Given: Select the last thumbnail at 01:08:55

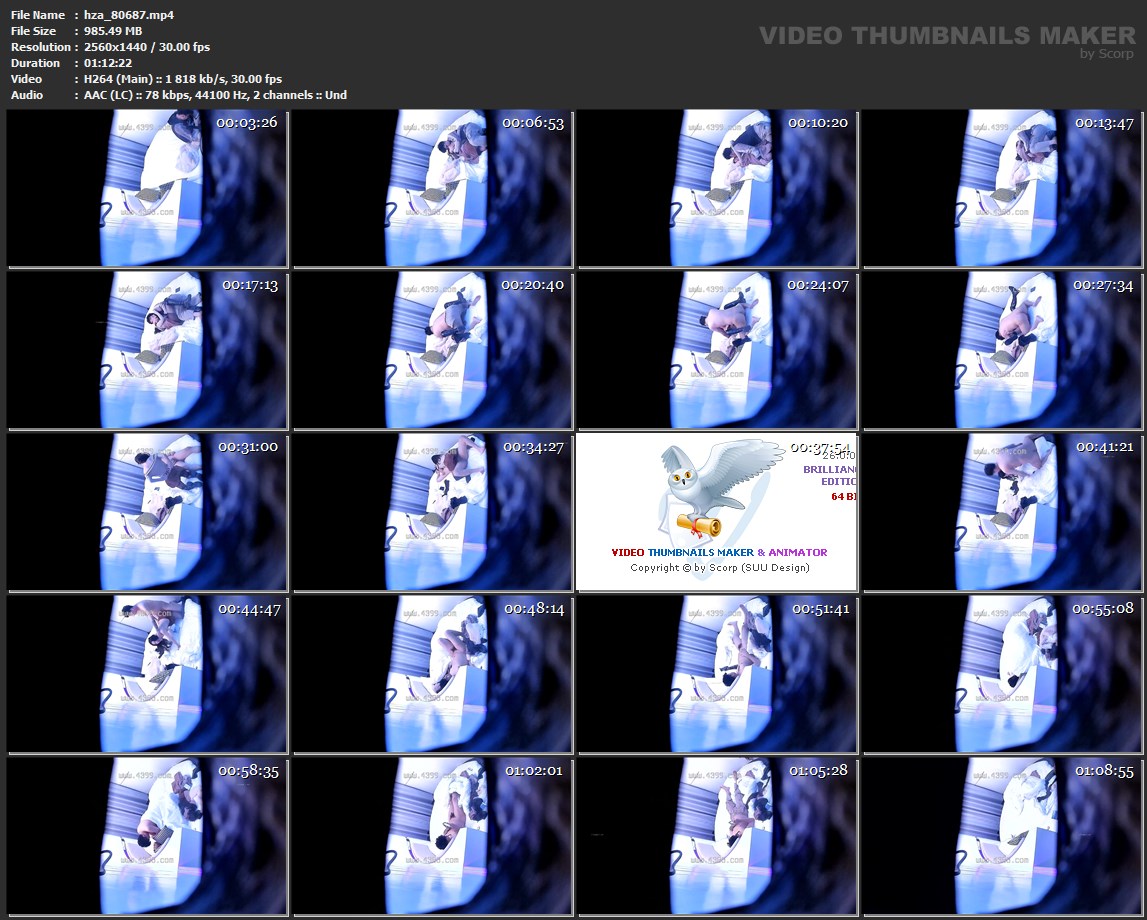Looking at the screenshot, I should click(1004, 836).
